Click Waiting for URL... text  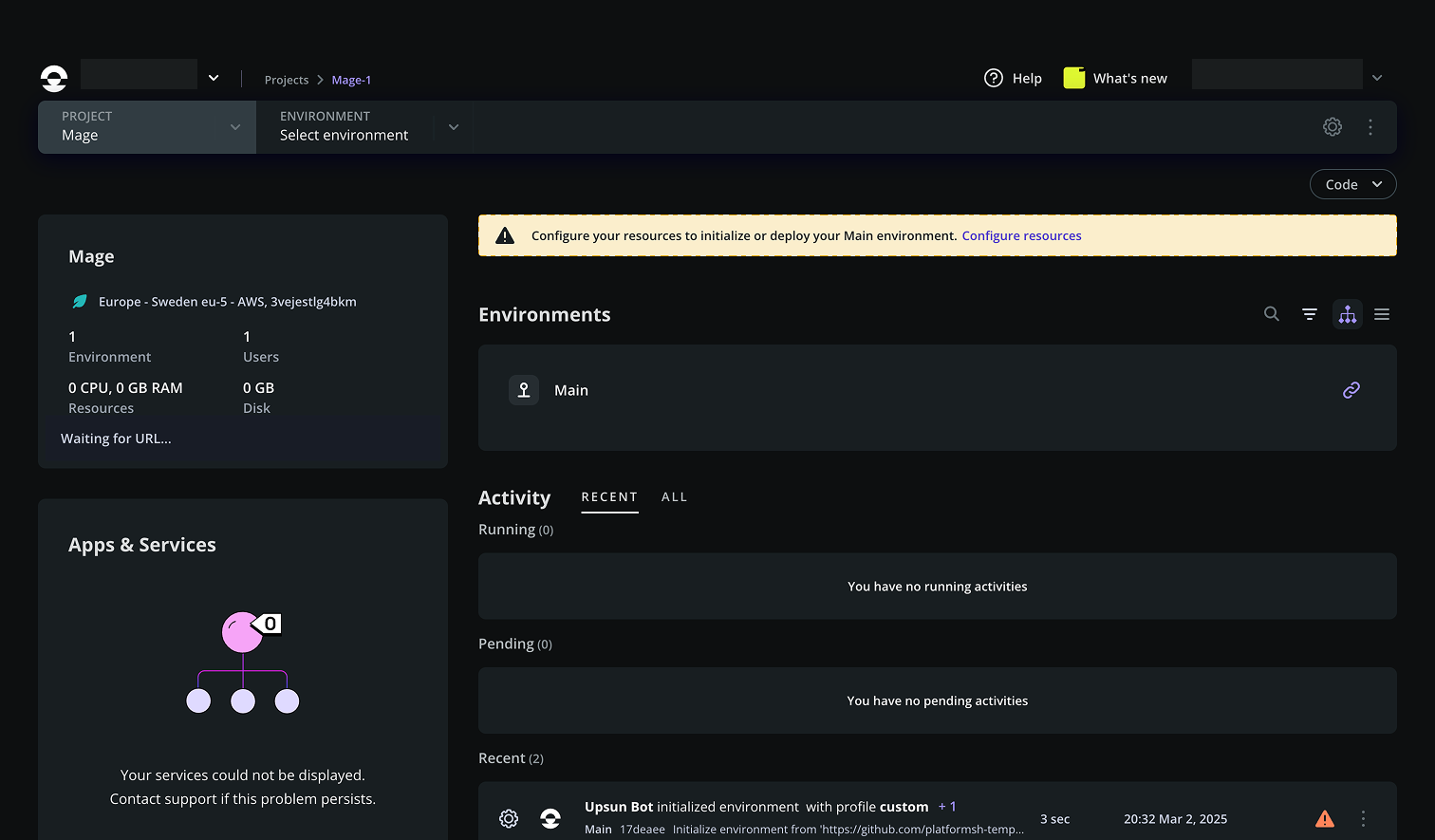point(116,439)
